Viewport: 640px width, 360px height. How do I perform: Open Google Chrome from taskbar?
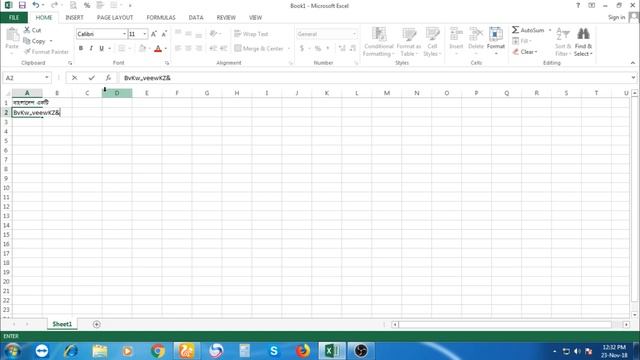(158, 351)
